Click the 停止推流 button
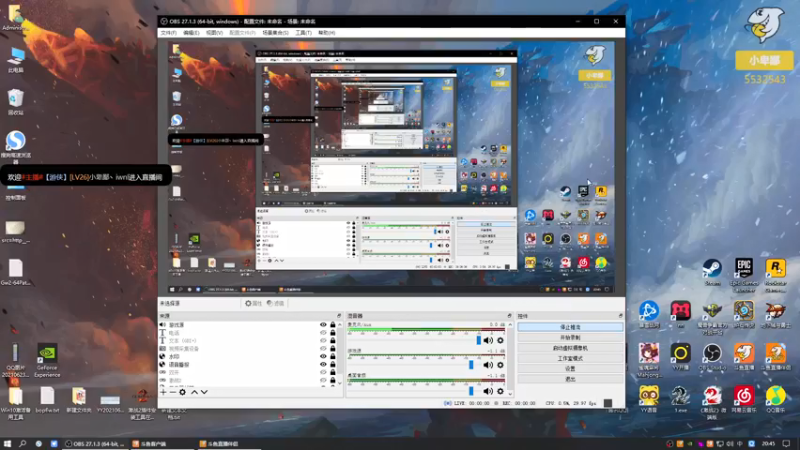This screenshot has width=800, height=450. tap(570, 327)
